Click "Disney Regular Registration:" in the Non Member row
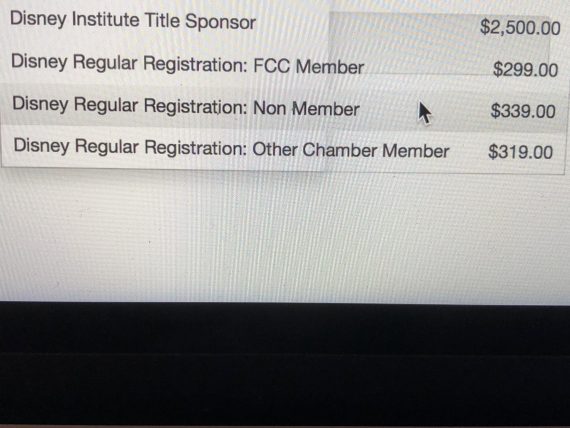Image resolution: width=570 pixels, height=428 pixels. (x=130, y=105)
